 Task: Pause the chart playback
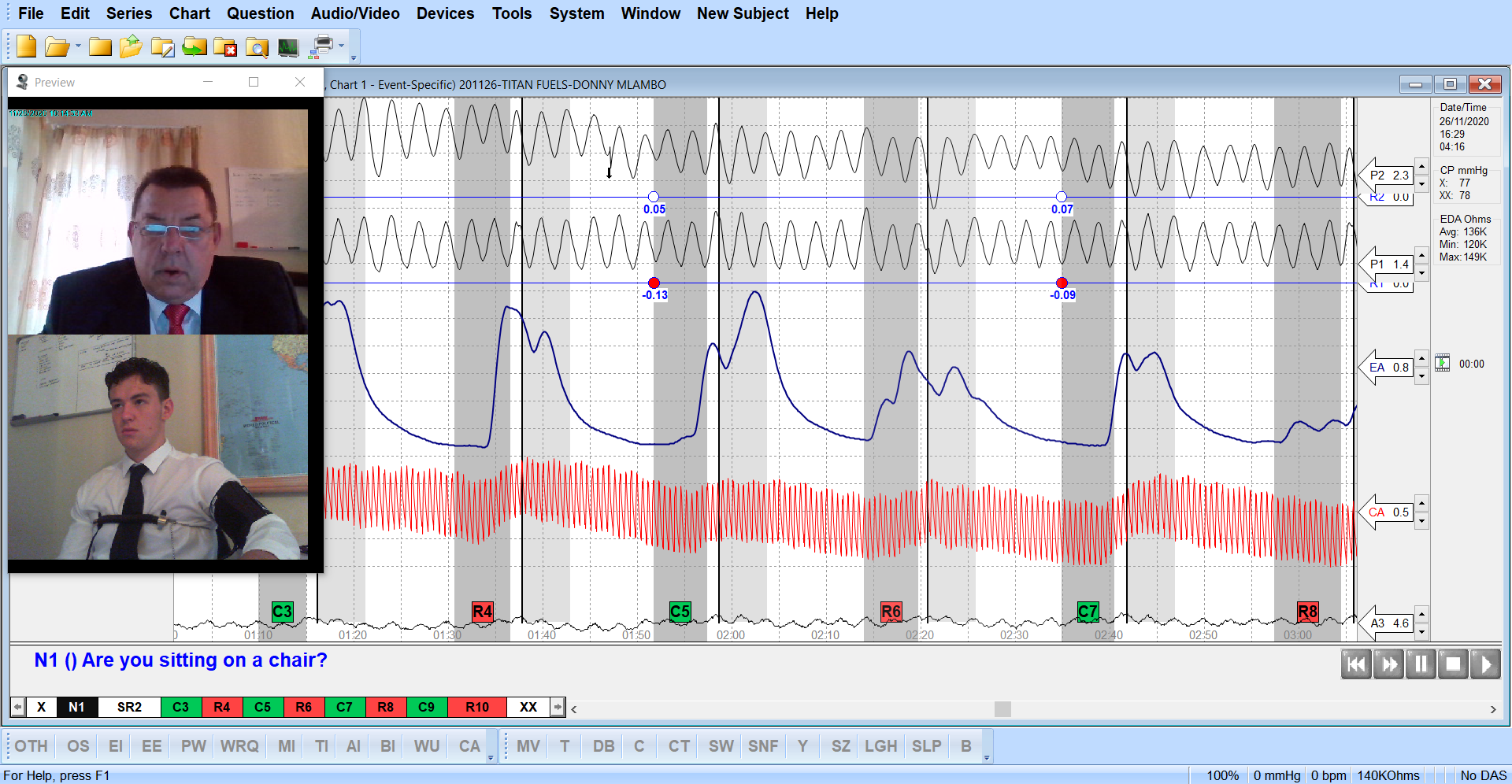tap(1421, 664)
